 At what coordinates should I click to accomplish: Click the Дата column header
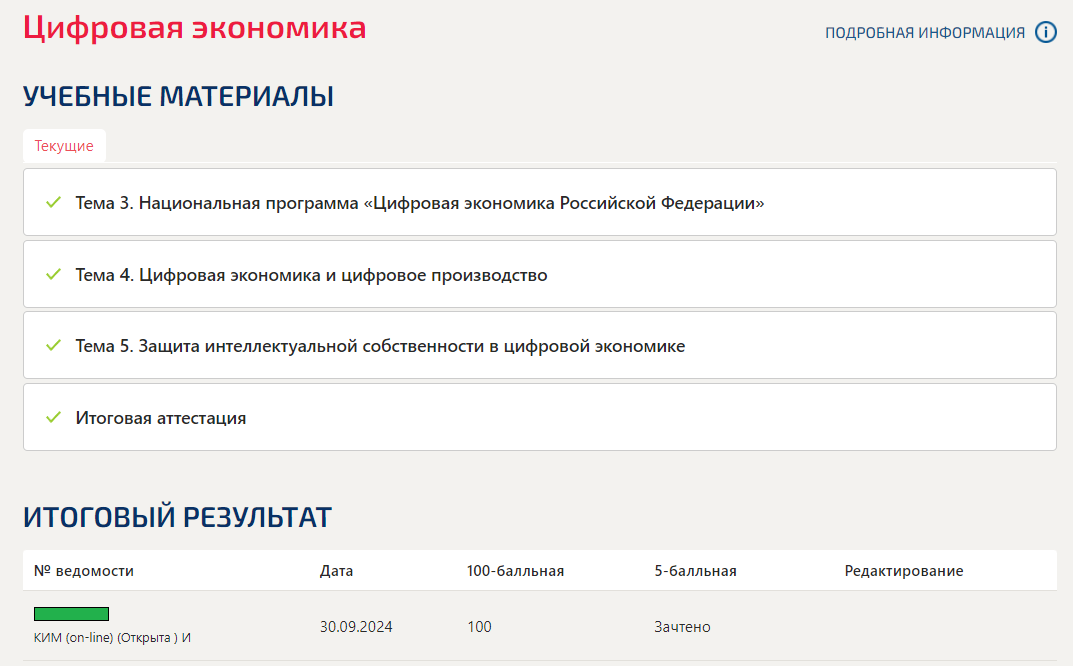click(x=336, y=571)
